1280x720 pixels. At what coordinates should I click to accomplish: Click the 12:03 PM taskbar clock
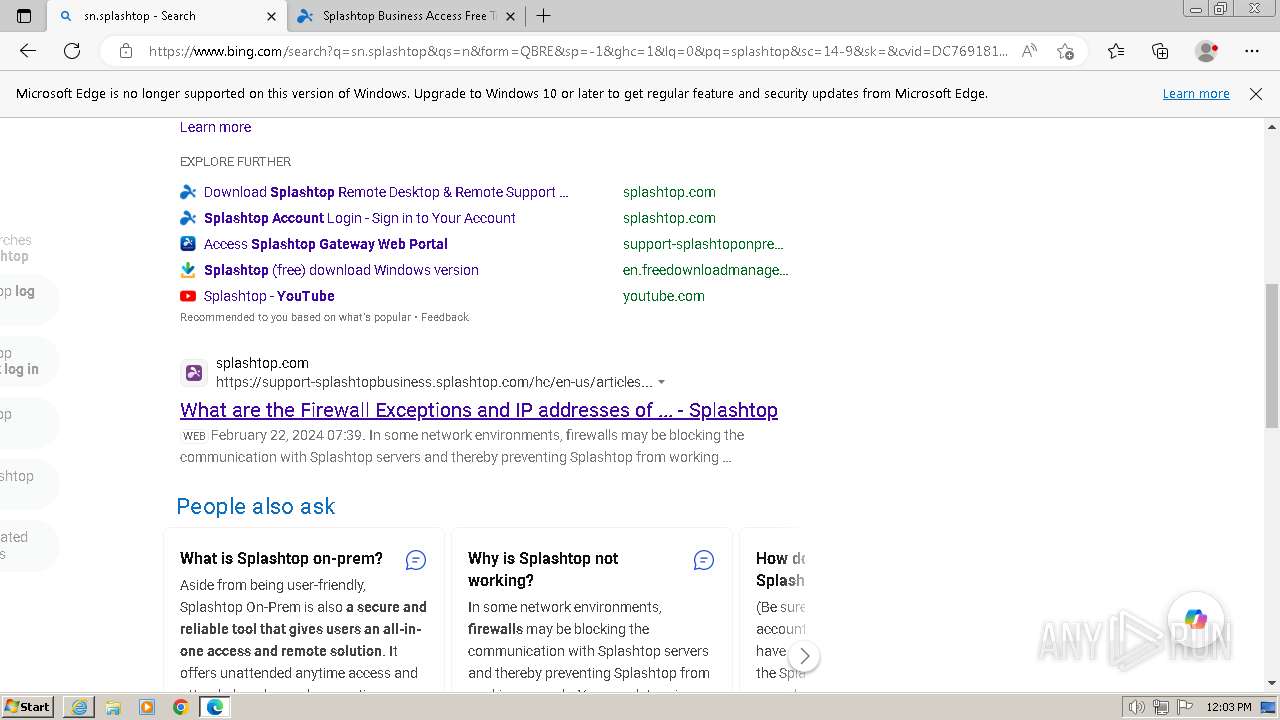pos(1229,707)
